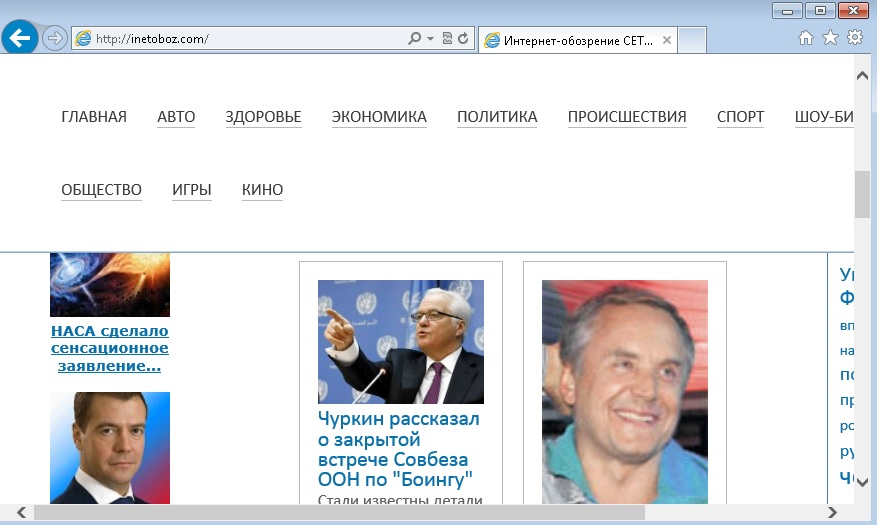Click the search magnifier in the address bar

[x=414, y=39]
